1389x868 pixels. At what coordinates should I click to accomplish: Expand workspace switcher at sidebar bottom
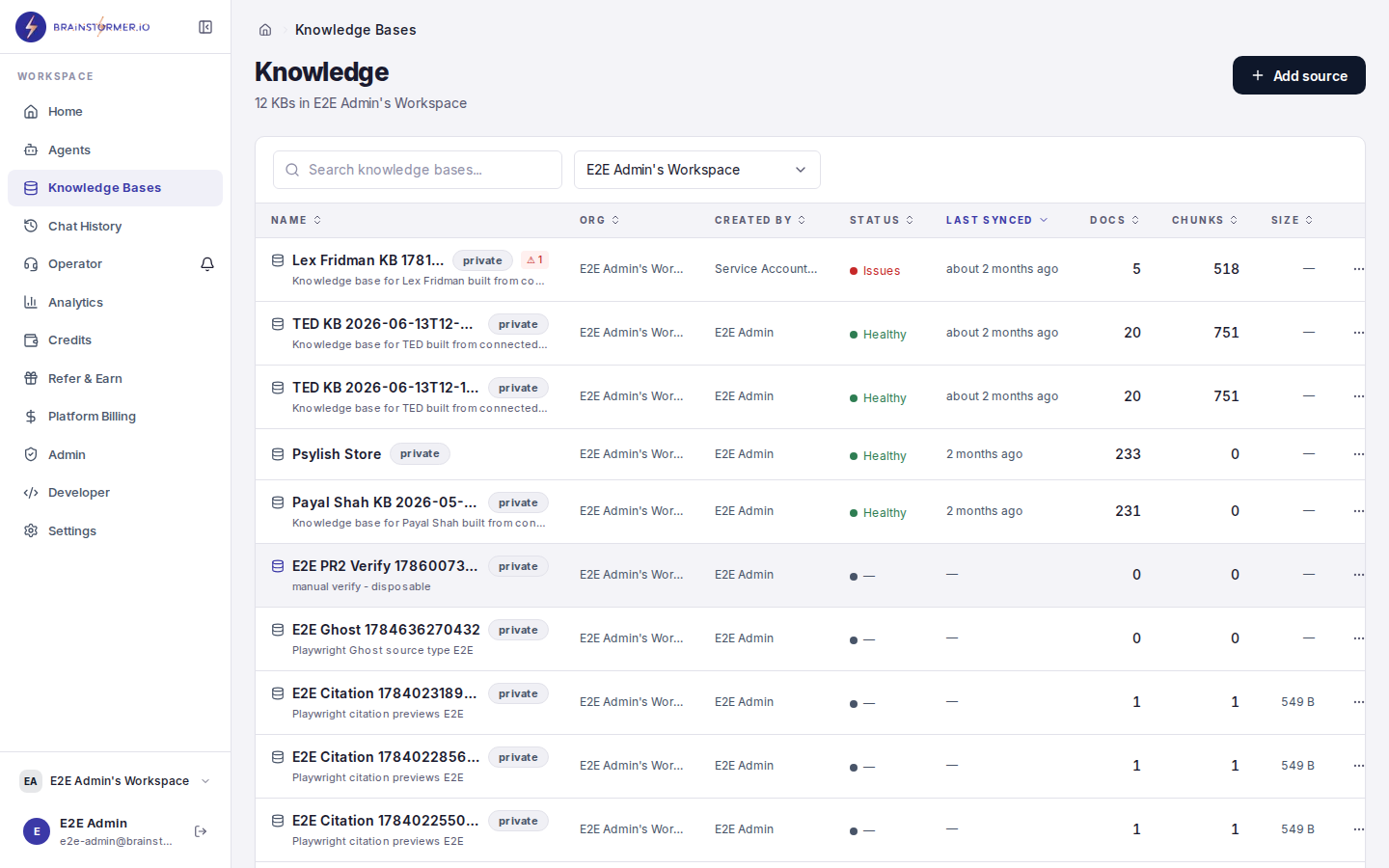click(116, 781)
